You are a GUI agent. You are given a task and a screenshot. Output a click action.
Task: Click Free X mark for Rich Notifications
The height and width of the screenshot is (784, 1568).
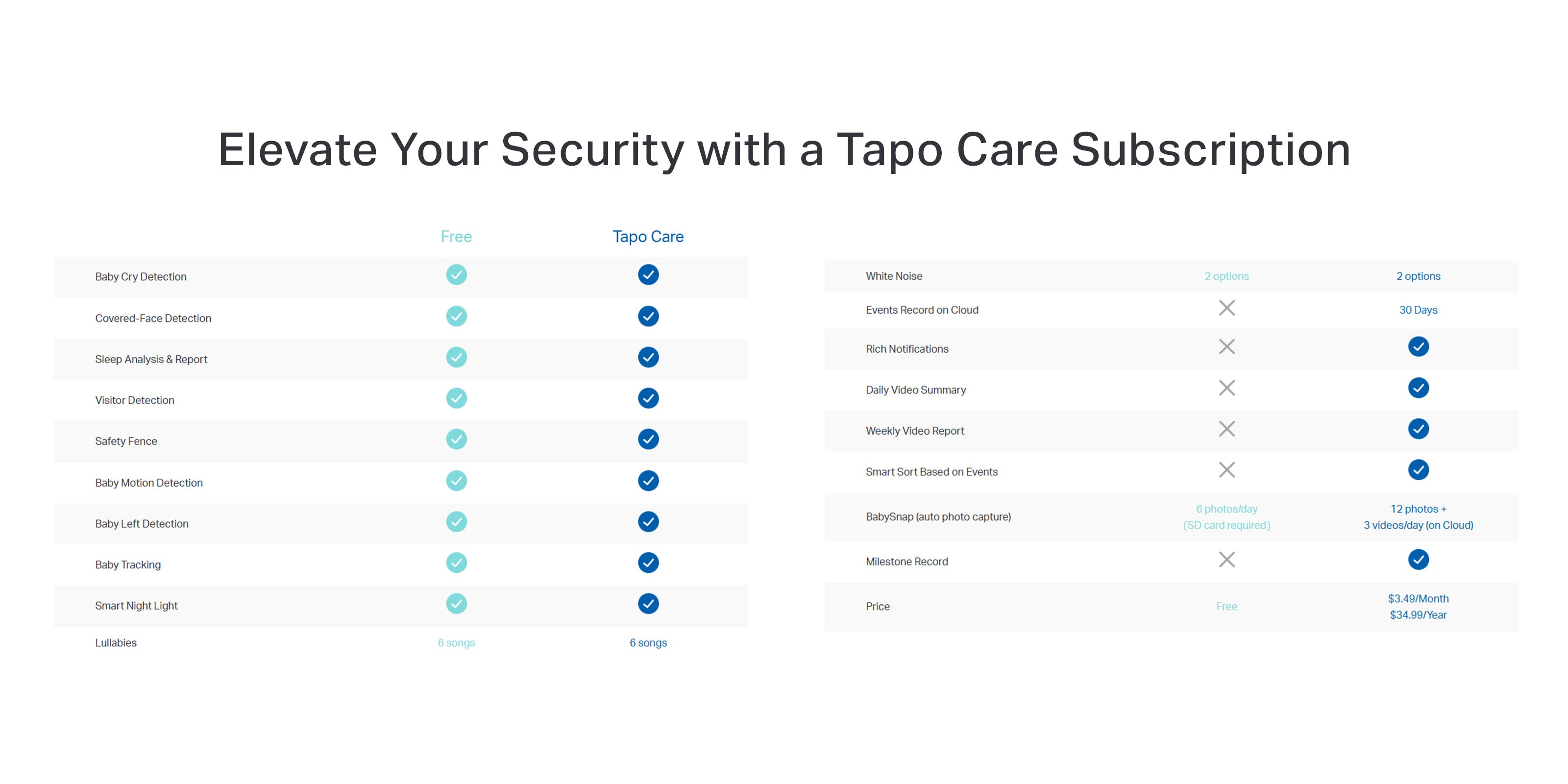click(1226, 347)
